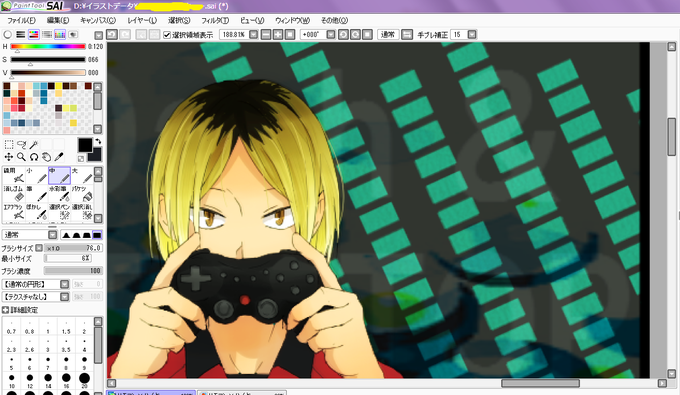Open 編集(E) menu
680x395 pixels.
tap(58, 20)
